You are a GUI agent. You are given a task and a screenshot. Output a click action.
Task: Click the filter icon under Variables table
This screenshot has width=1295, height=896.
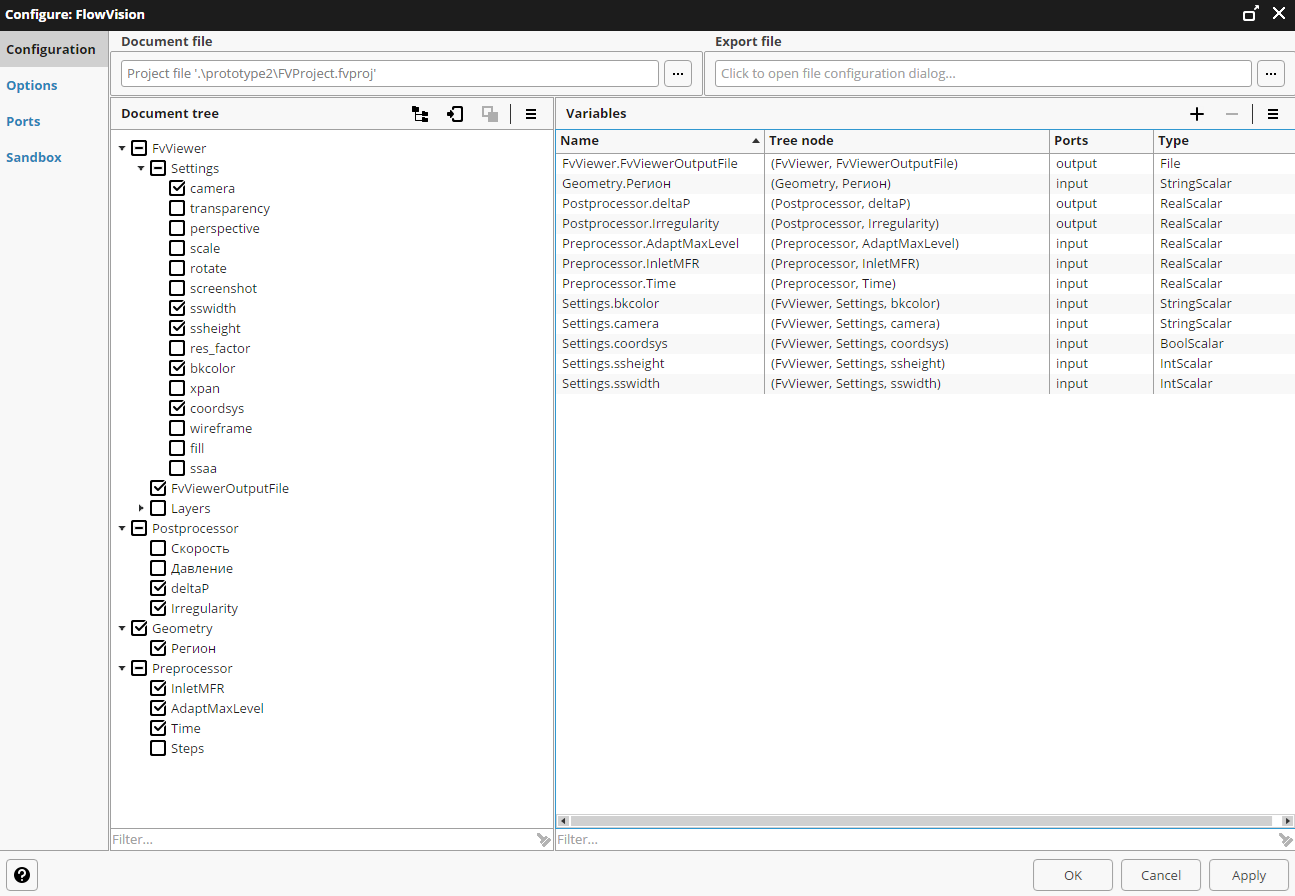click(x=1286, y=840)
